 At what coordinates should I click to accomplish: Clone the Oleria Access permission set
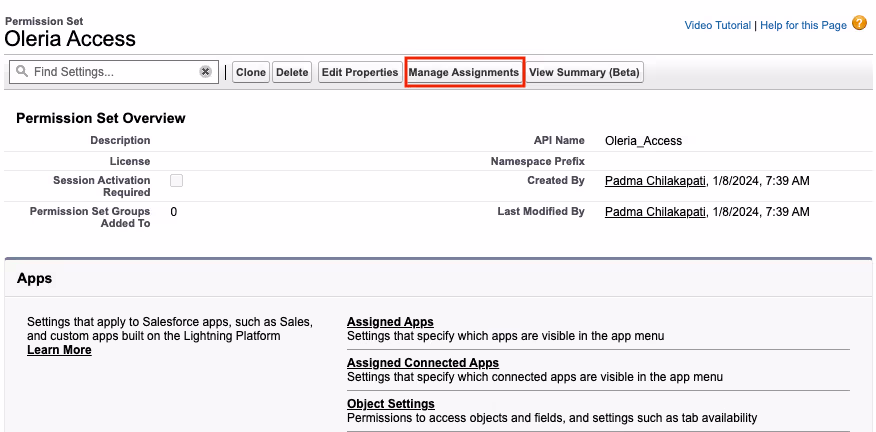250,72
